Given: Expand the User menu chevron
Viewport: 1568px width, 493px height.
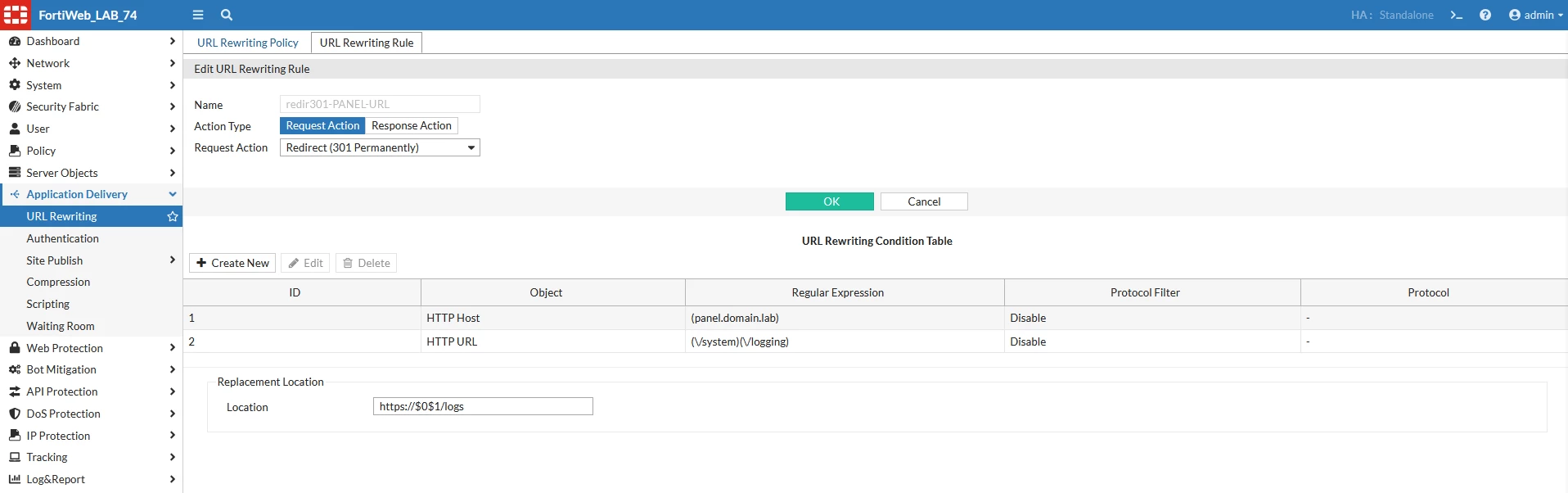Looking at the screenshot, I should tap(172, 129).
